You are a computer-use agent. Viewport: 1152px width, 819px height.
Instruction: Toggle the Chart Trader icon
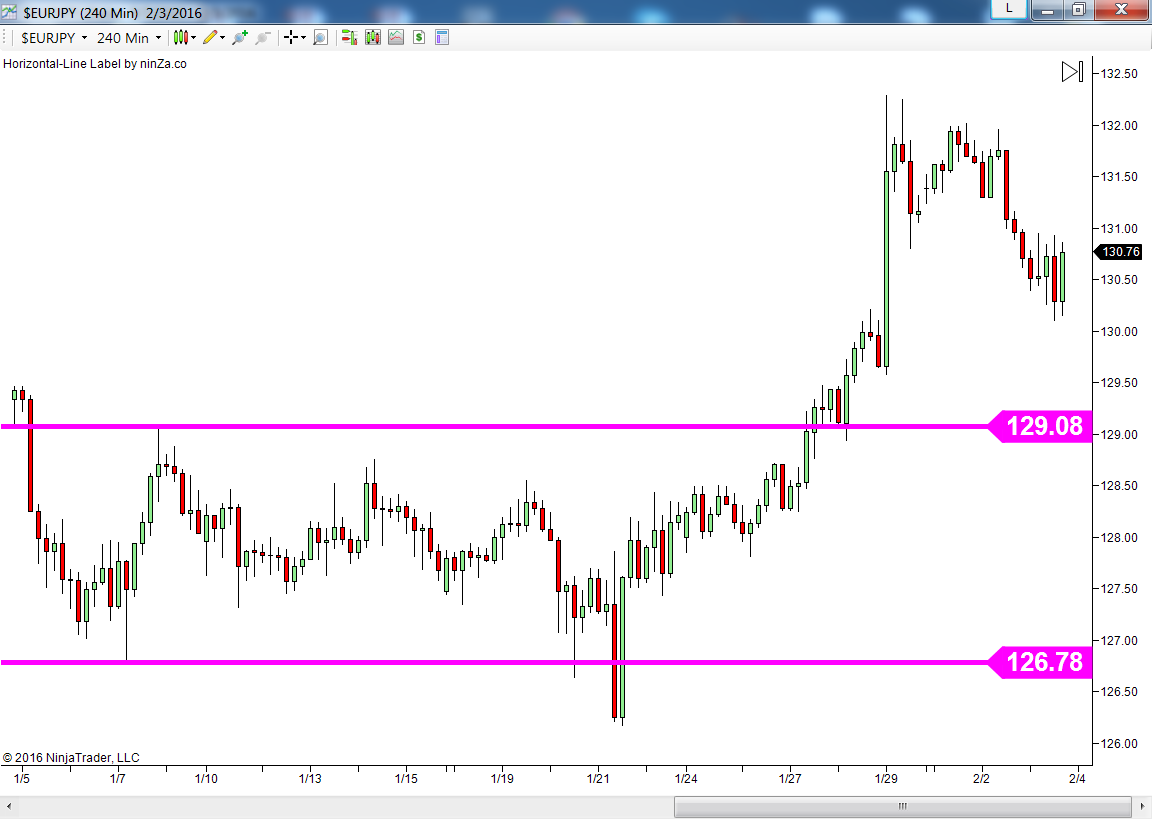[350, 37]
